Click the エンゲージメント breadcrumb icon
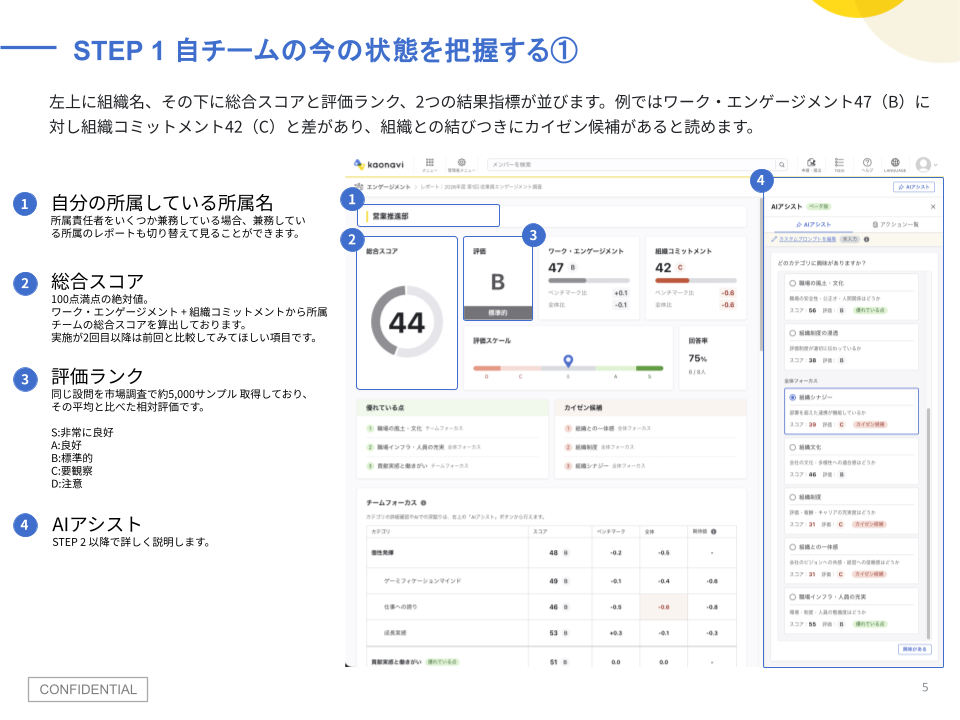This screenshot has width=960, height=720. point(359,186)
